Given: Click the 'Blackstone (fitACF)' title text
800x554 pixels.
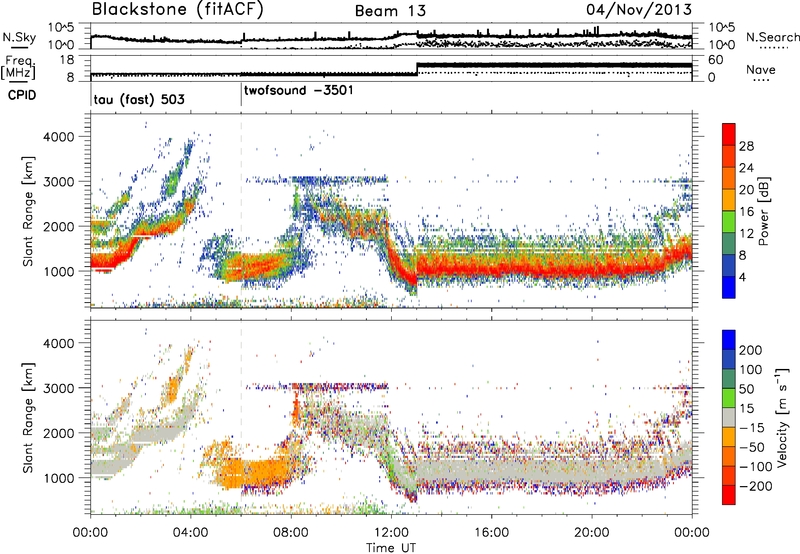Looking at the screenshot, I should pyautogui.click(x=178, y=10).
